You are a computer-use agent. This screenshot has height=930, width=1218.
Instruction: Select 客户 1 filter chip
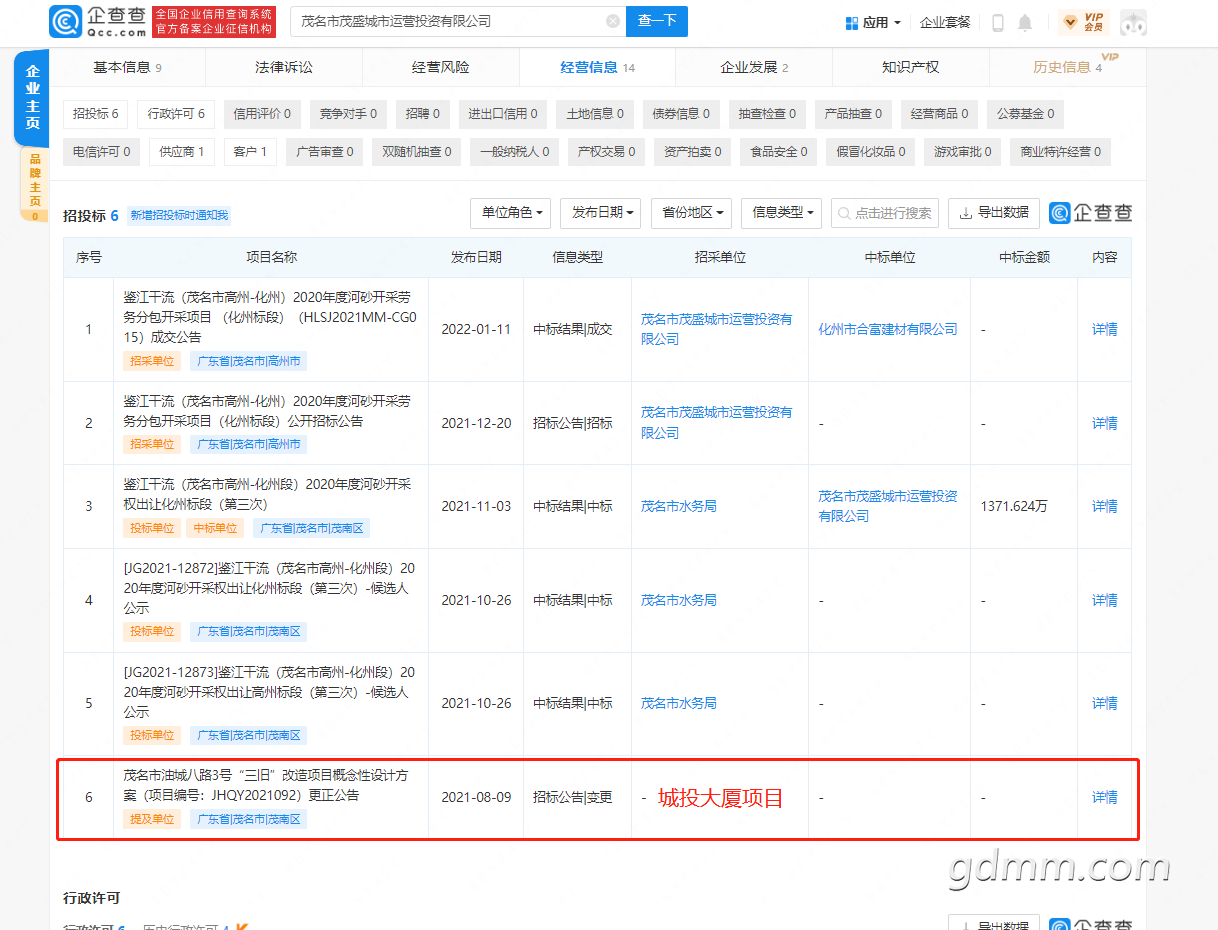pos(250,152)
